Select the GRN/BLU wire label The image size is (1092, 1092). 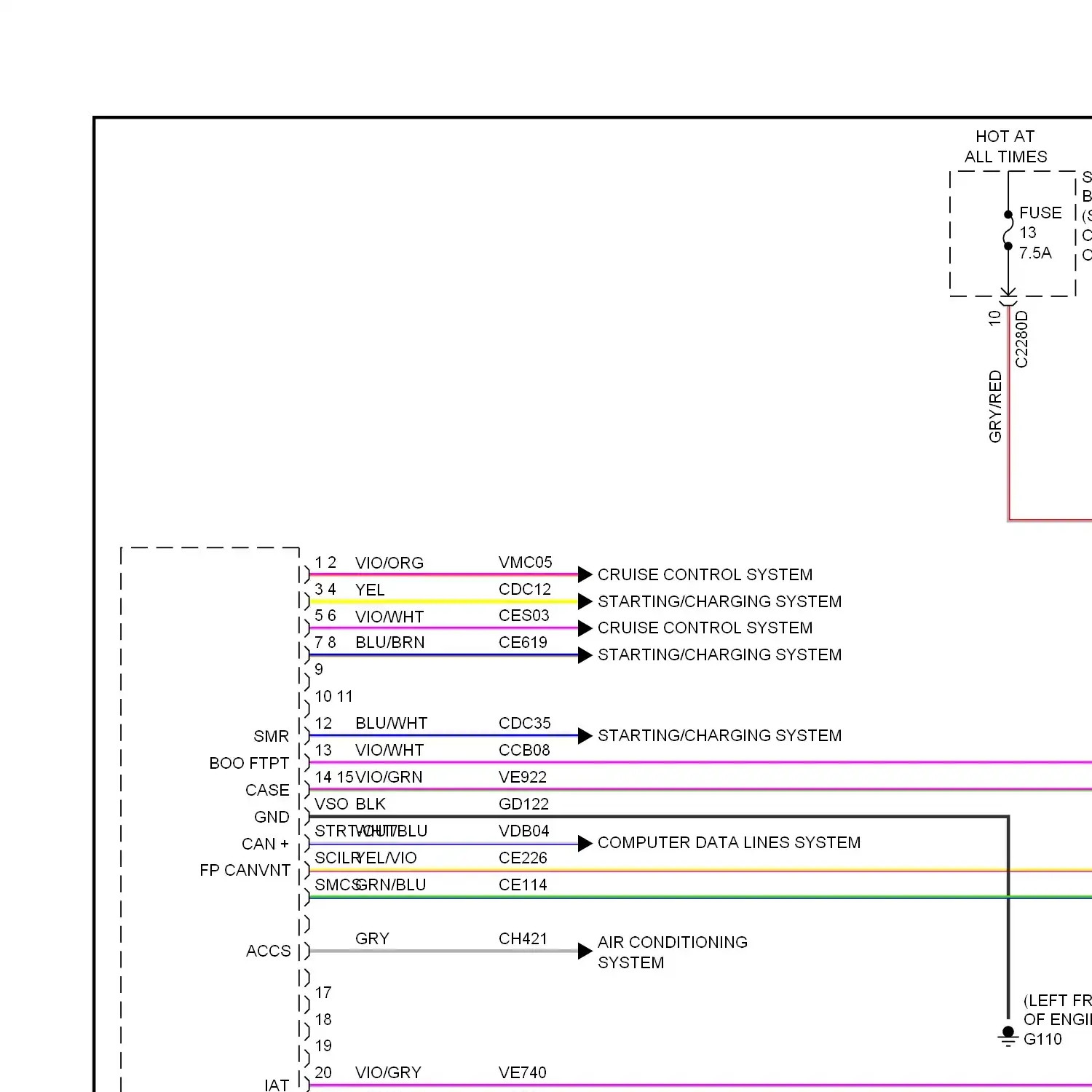click(x=391, y=885)
